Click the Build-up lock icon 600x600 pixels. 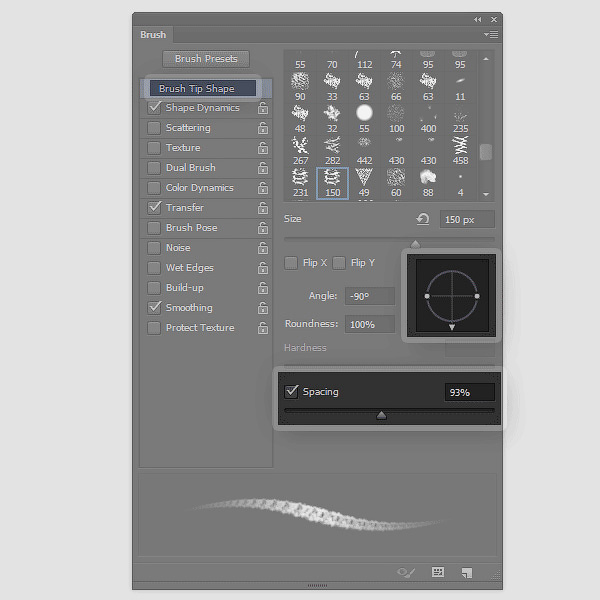[263, 288]
